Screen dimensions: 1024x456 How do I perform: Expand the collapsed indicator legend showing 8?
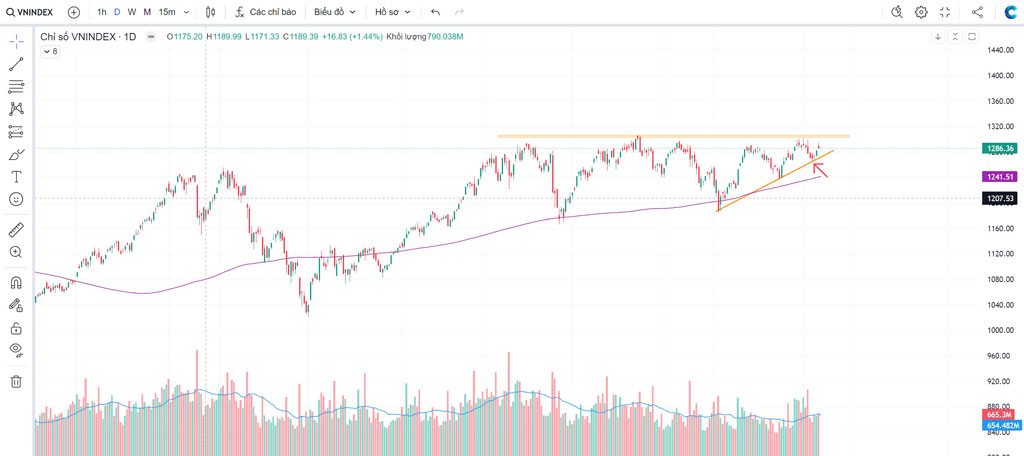point(50,51)
